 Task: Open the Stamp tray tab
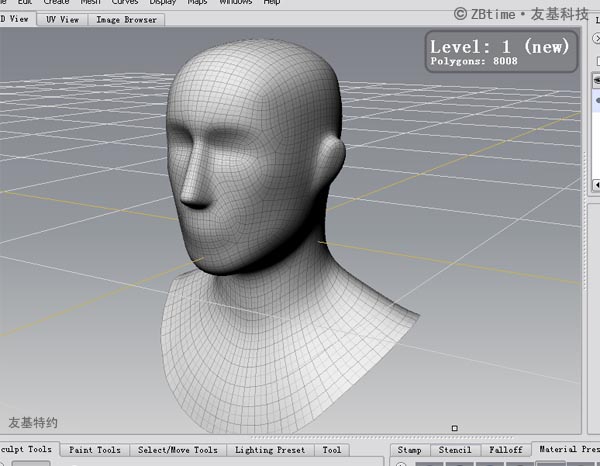[409, 450]
